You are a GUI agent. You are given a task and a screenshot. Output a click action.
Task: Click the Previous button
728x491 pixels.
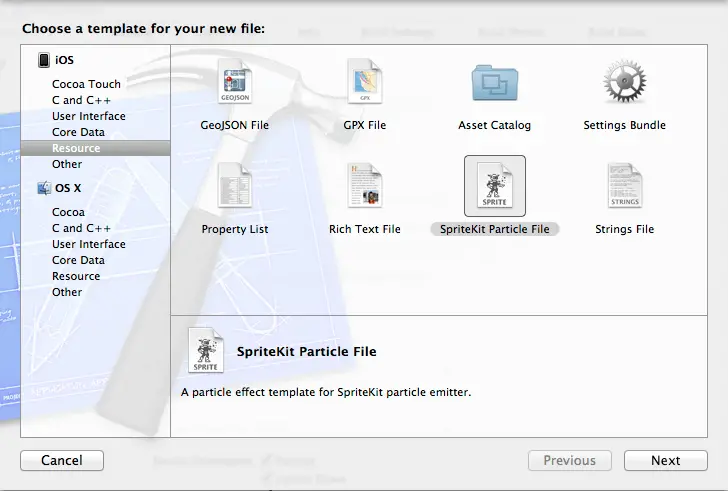click(569, 461)
